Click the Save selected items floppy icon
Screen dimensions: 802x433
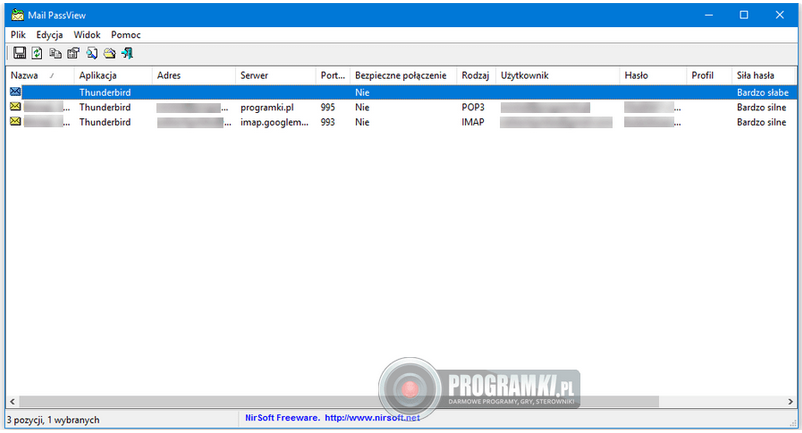[x=19, y=53]
